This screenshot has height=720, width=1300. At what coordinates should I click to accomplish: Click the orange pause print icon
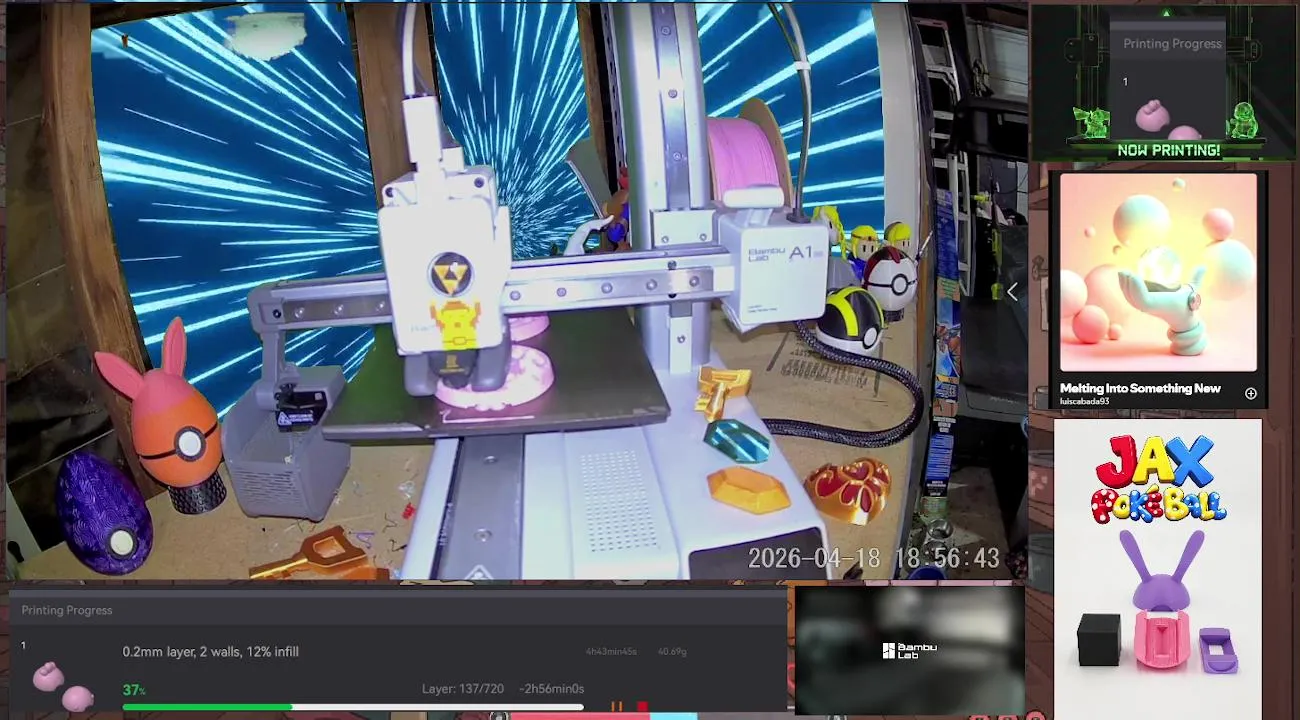click(617, 707)
